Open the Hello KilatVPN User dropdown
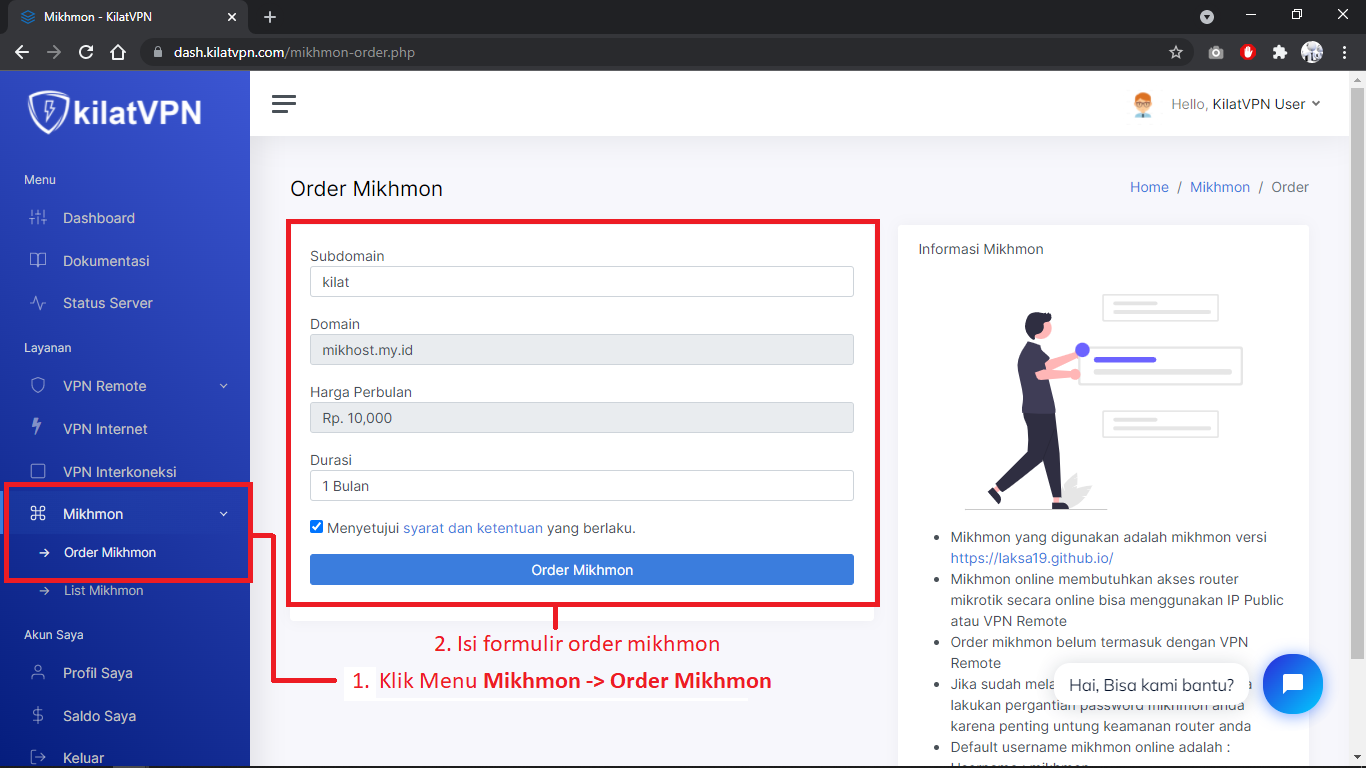1366x768 pixels. (x=1240, y=103)
